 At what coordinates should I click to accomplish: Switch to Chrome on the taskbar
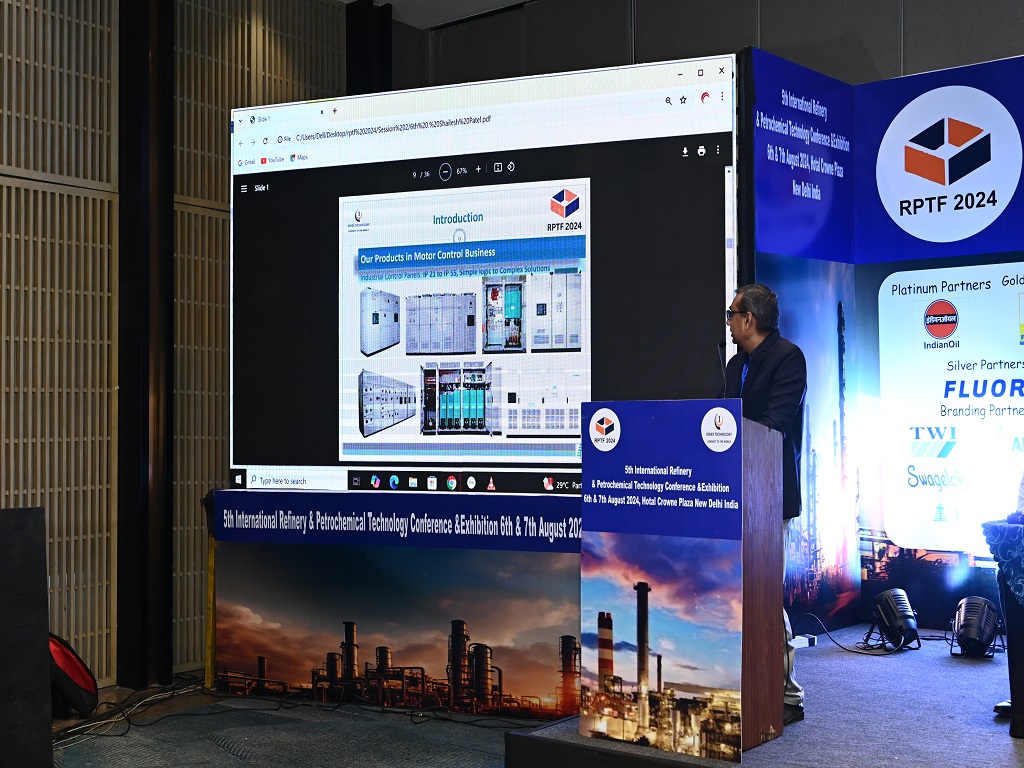451,483
